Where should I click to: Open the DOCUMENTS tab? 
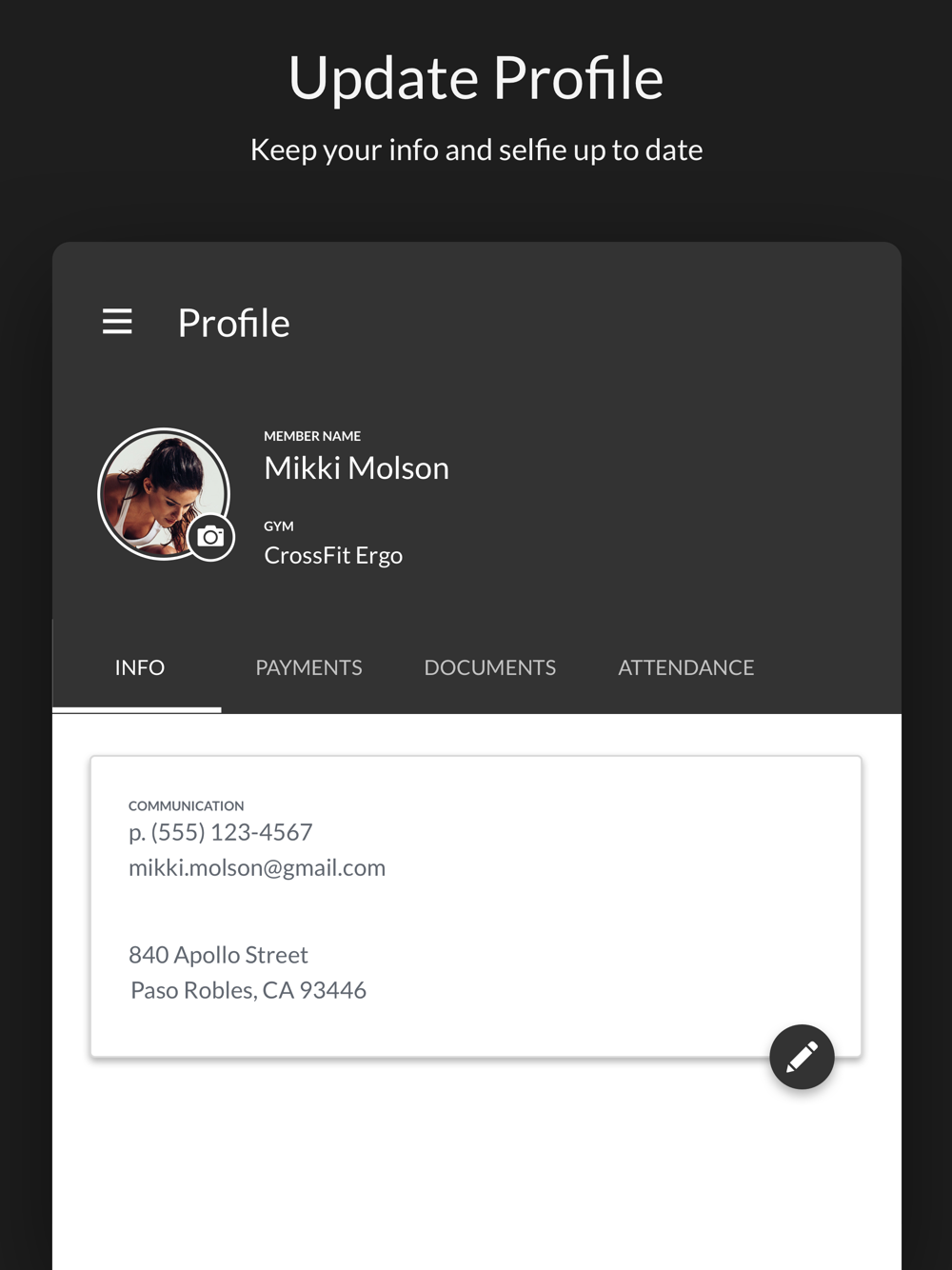click(x=489, y=667)
